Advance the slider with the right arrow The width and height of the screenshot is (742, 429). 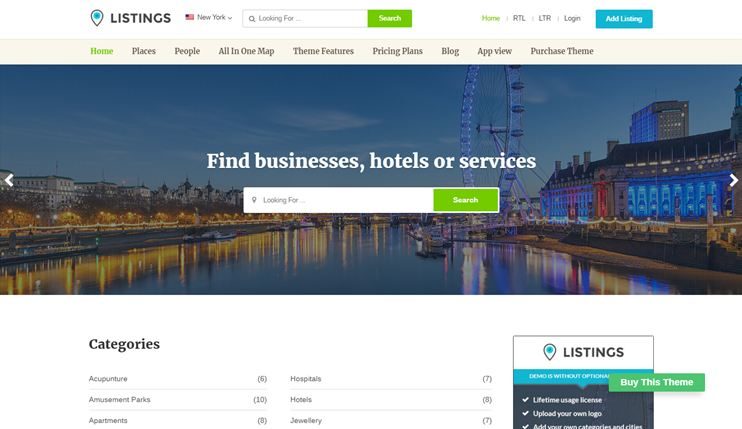(x=733, y=180)
